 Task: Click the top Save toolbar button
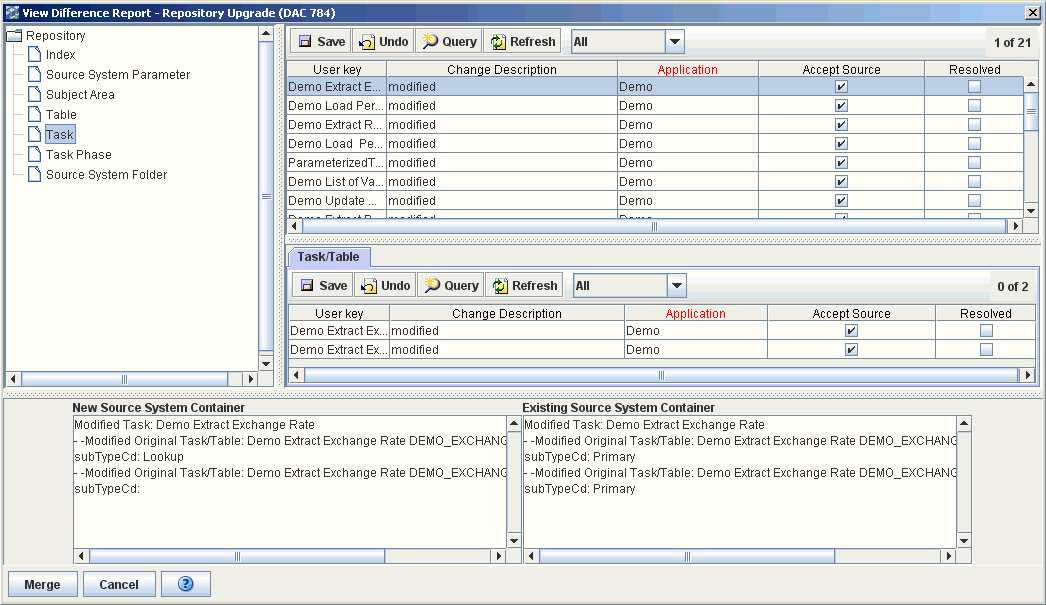click(321, 41)
